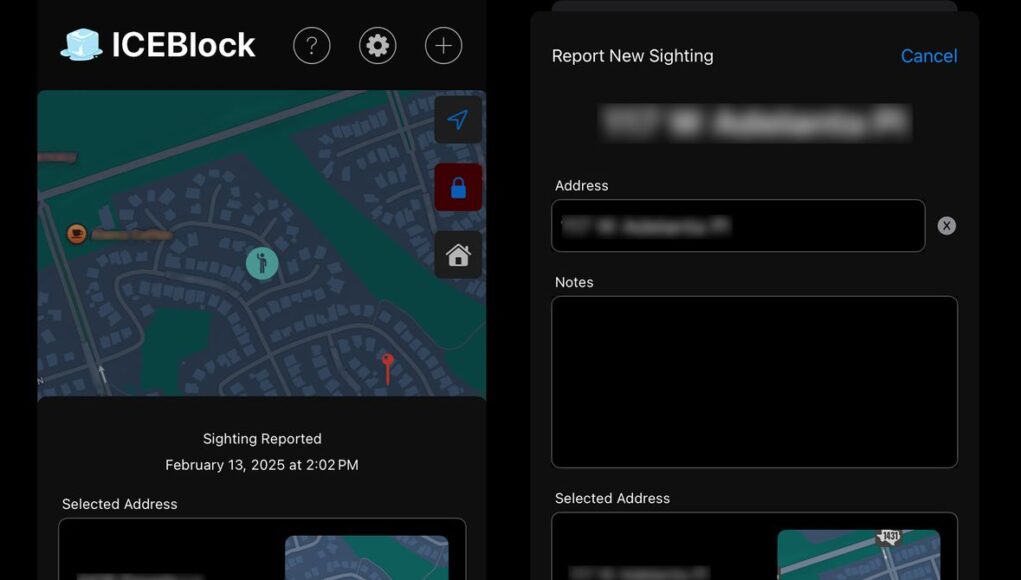Open settings with the gear icon
This screenshot has width=1021, height=580.
[378, 46]
